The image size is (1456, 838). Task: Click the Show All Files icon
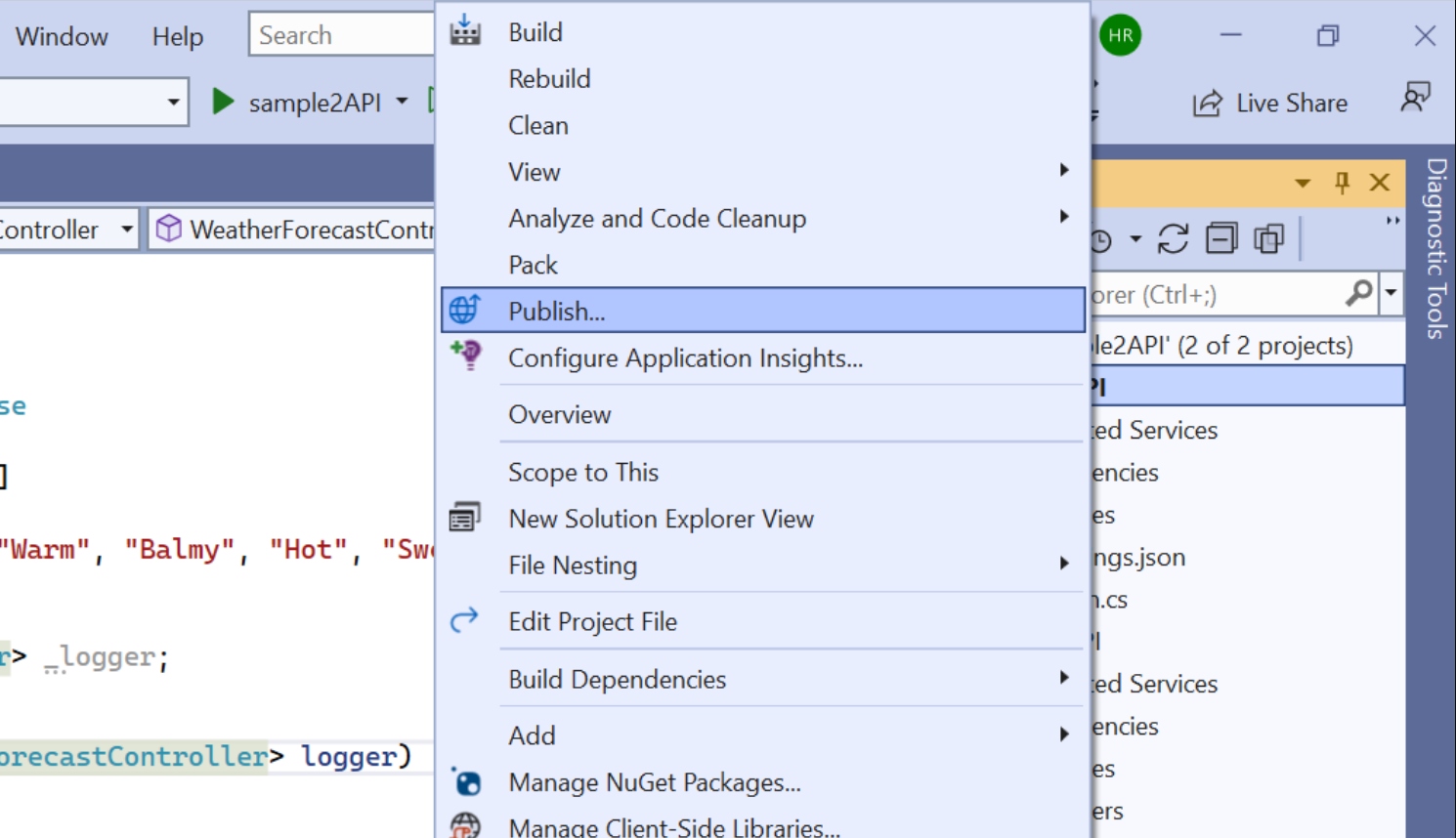[1268, 238]
